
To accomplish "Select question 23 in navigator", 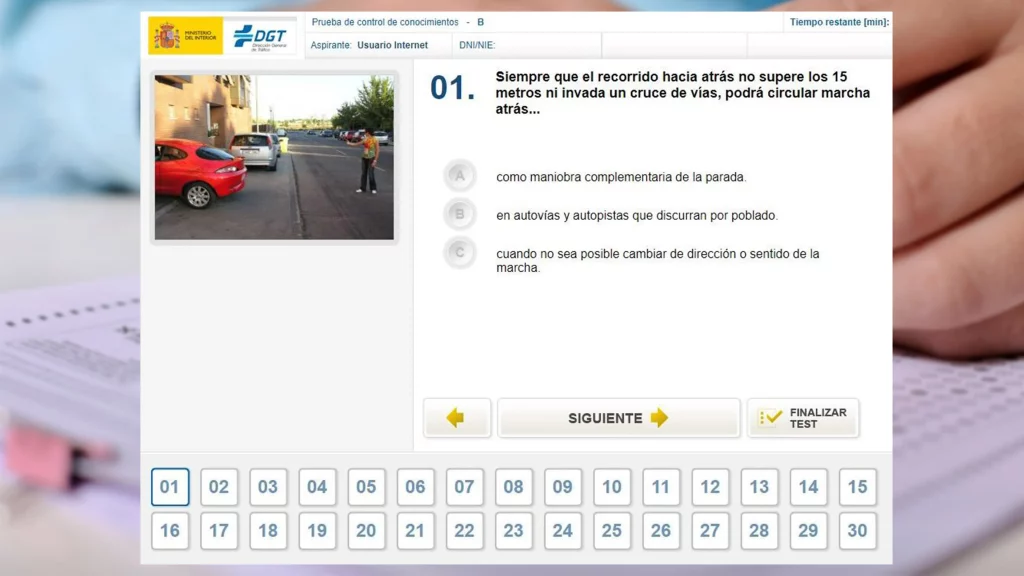I will click(513, 531).
